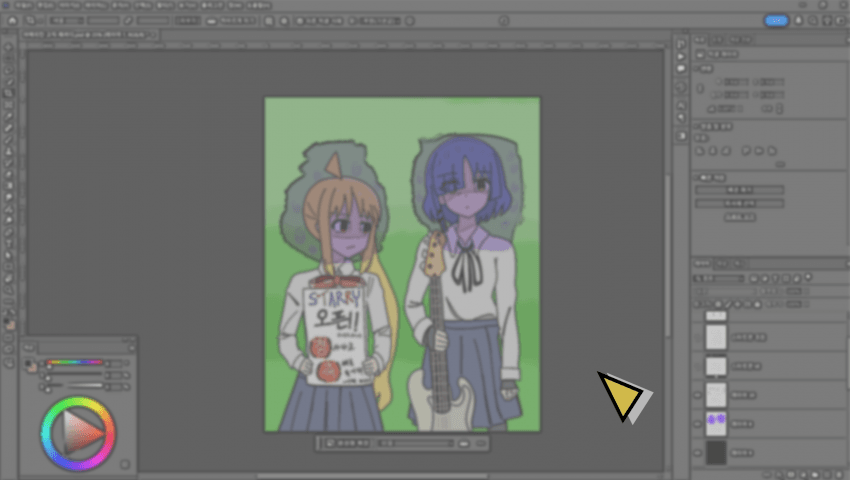Click the blue Share button
This screenshot has height=480, width=850.
pyautogui.click(x=775, y=20)
